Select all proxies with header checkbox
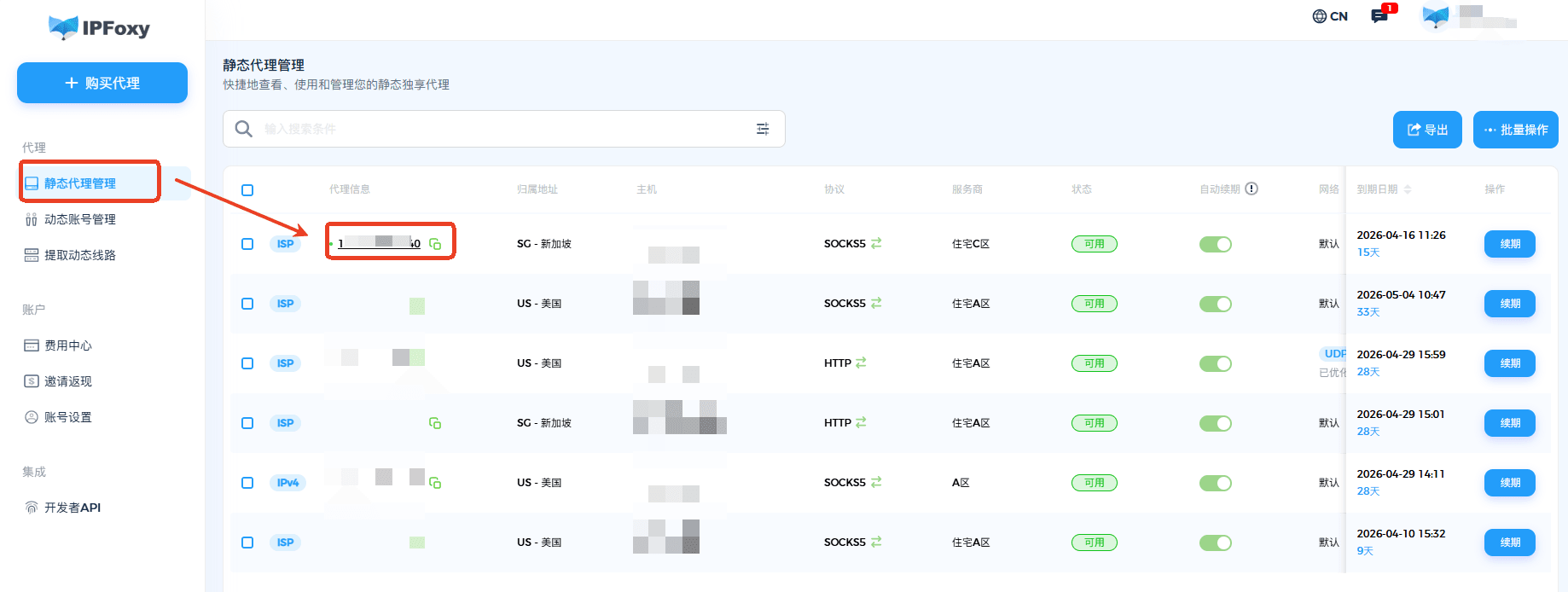This screenshot has height=592, width=1568. (x=247, y=190)
